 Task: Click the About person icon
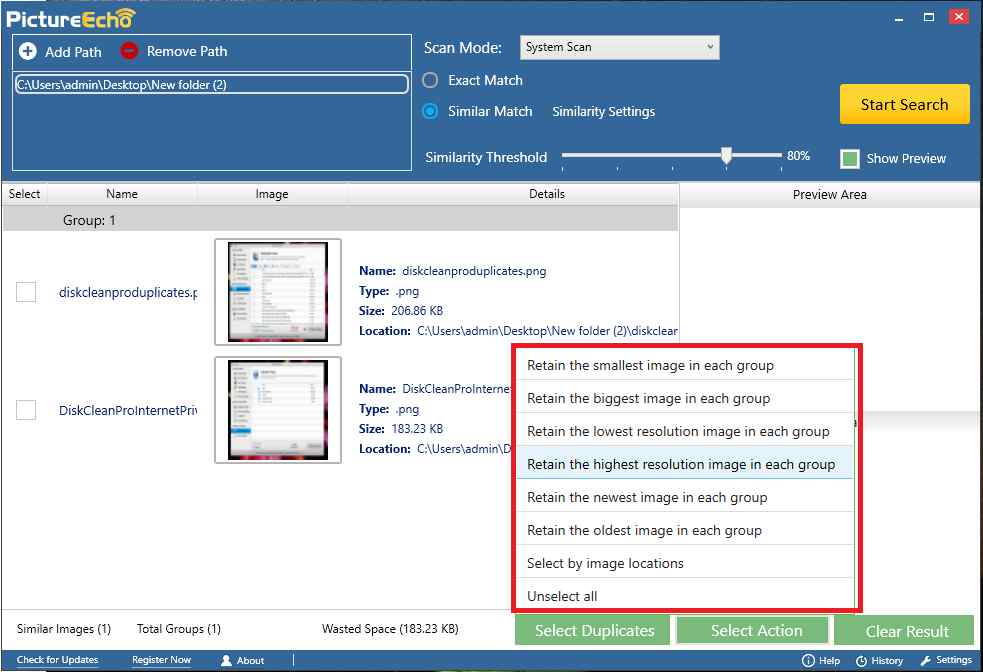pyautogui.click(x=226, y=660)
